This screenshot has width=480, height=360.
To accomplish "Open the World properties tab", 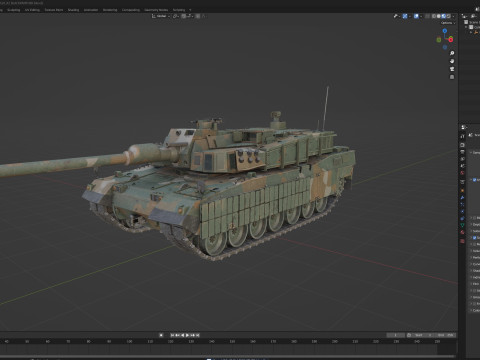I will pos(462,173).
